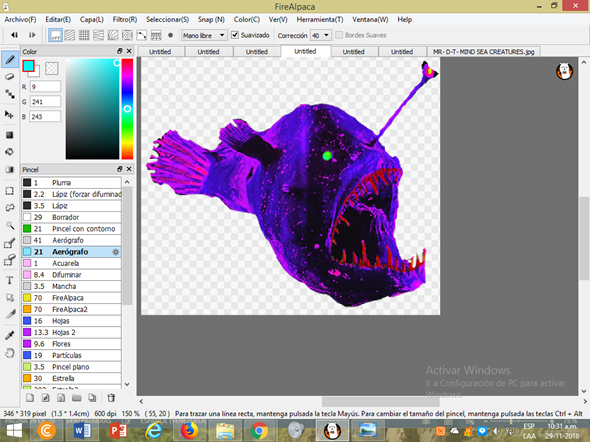590x442 pixels.
Task: Open the Corrección value dropdown
Action: (x=321, y=35)
